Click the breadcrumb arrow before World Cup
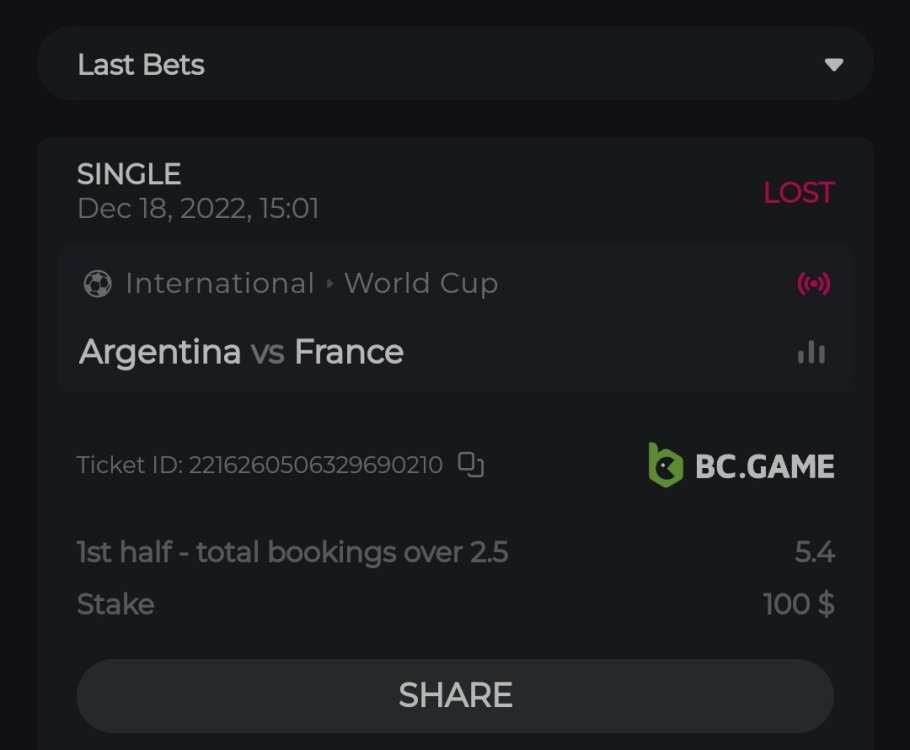The image size is (910, 750). [x=330, y=284]
